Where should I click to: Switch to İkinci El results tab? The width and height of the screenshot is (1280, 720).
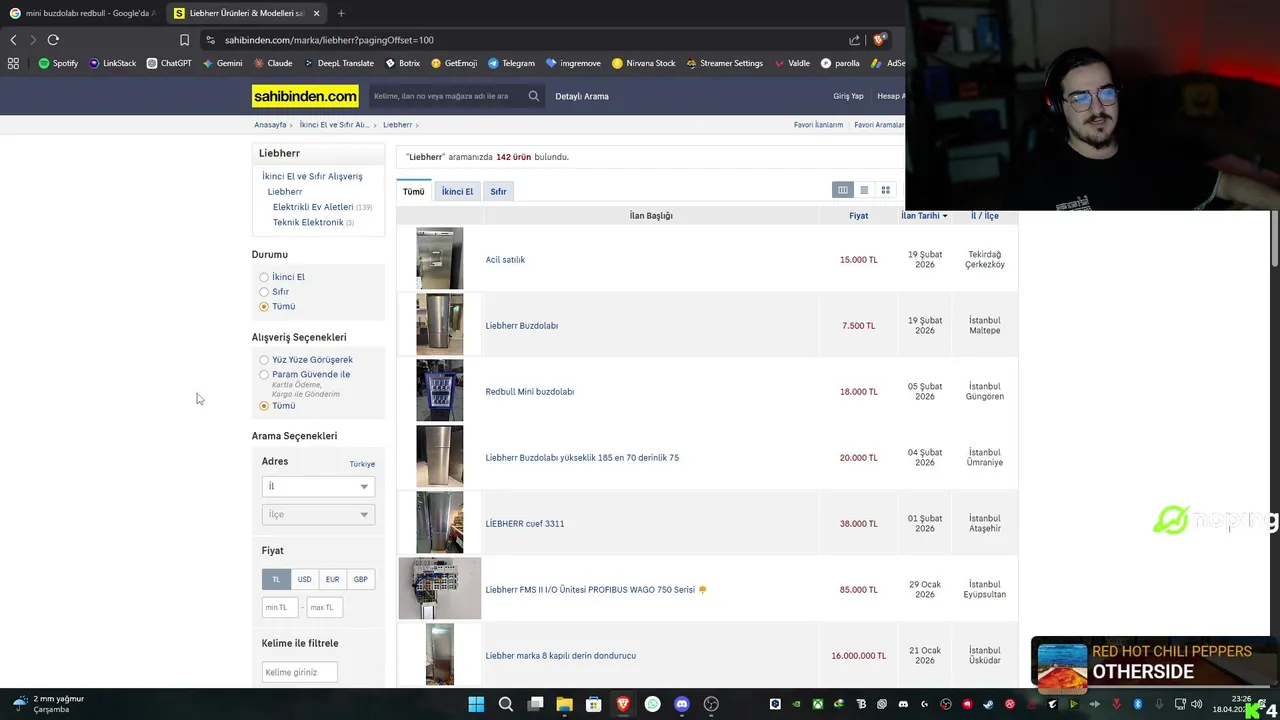(457, 191)
